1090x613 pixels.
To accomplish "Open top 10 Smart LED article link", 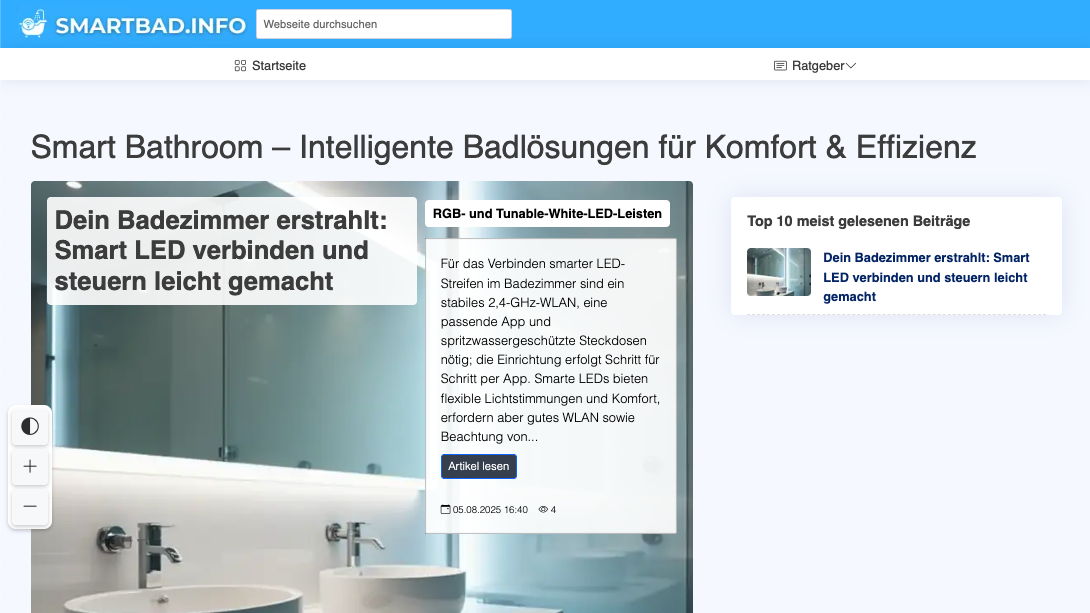I will (x=926, y=277).
